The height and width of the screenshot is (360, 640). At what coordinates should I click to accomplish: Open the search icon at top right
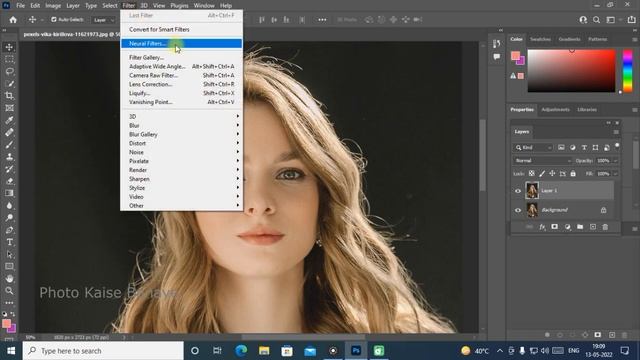(596, 20)
